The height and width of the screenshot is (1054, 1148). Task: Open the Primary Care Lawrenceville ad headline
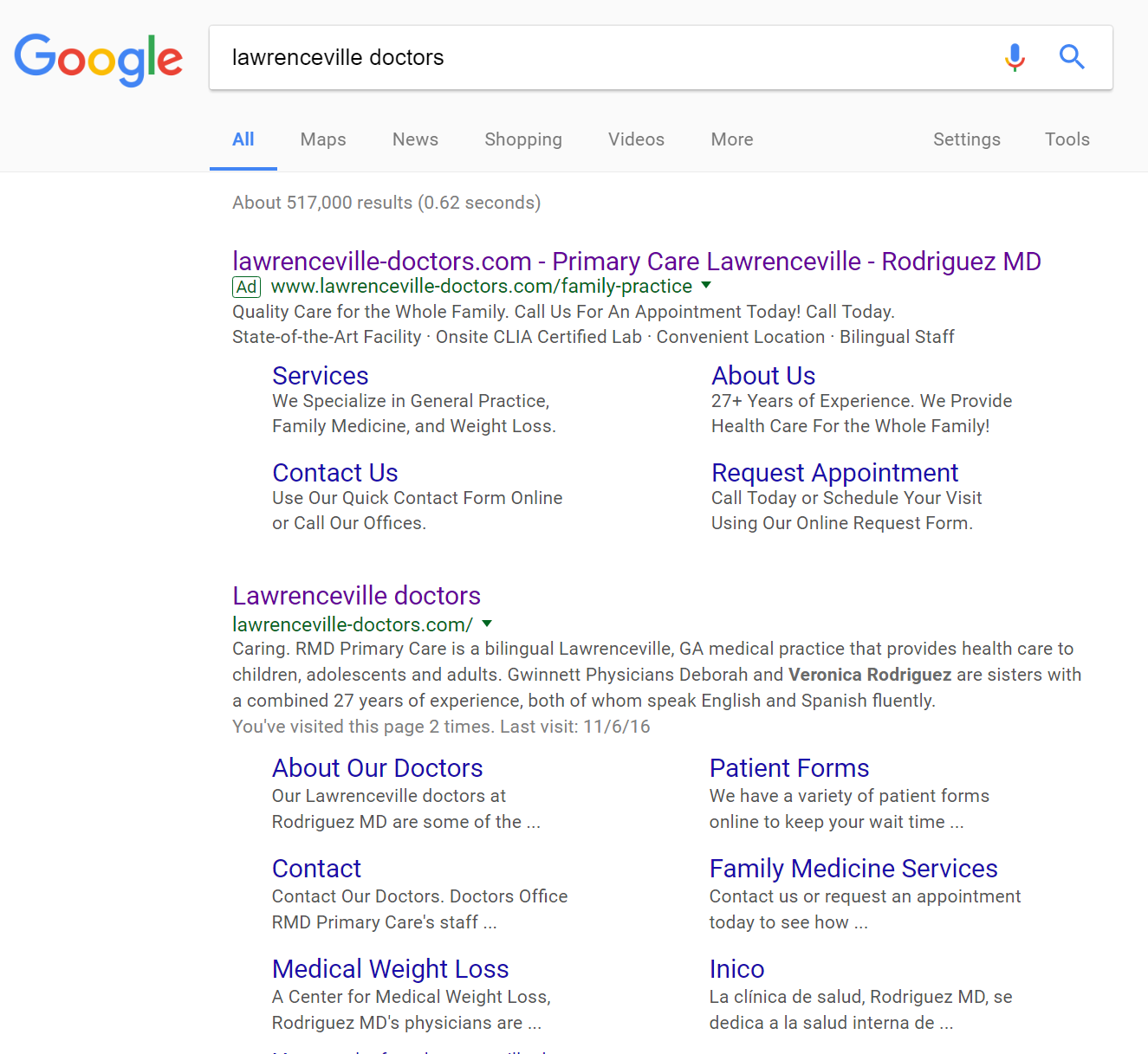point(637,261)
